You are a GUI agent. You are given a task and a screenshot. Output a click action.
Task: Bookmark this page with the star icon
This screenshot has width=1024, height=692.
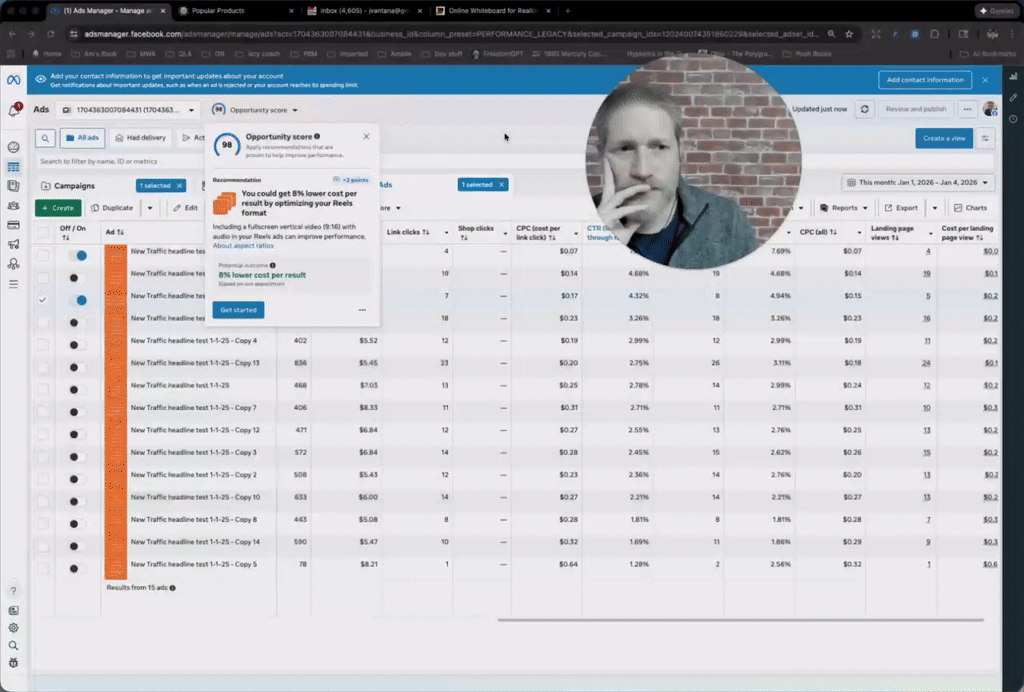click(x=849, y=34)
